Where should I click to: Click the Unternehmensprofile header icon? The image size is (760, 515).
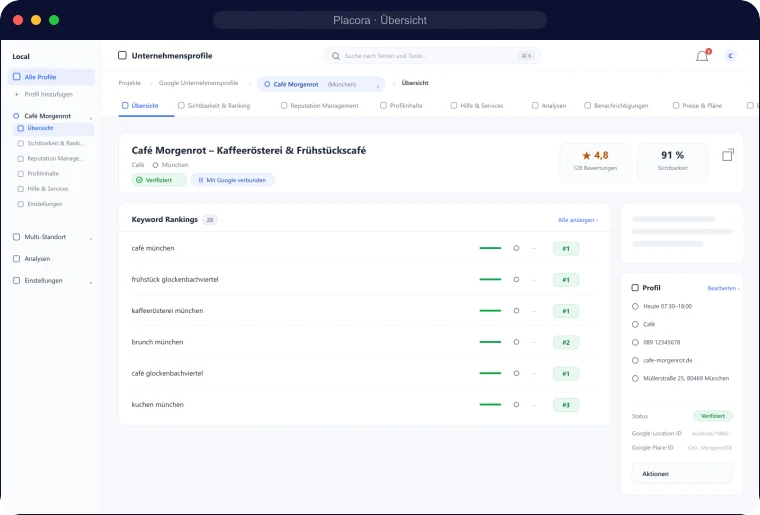(x=122, y=55)
